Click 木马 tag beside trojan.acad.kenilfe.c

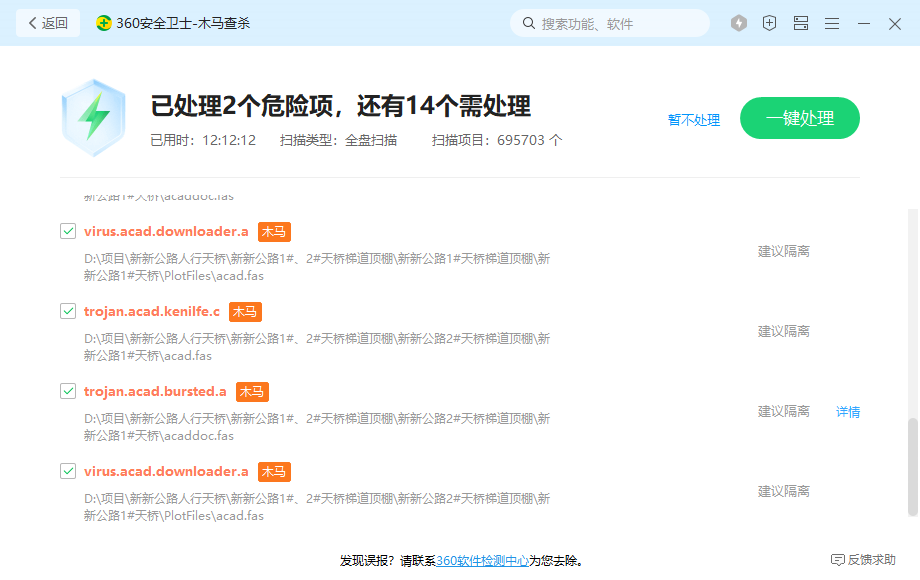click(245, 311)
